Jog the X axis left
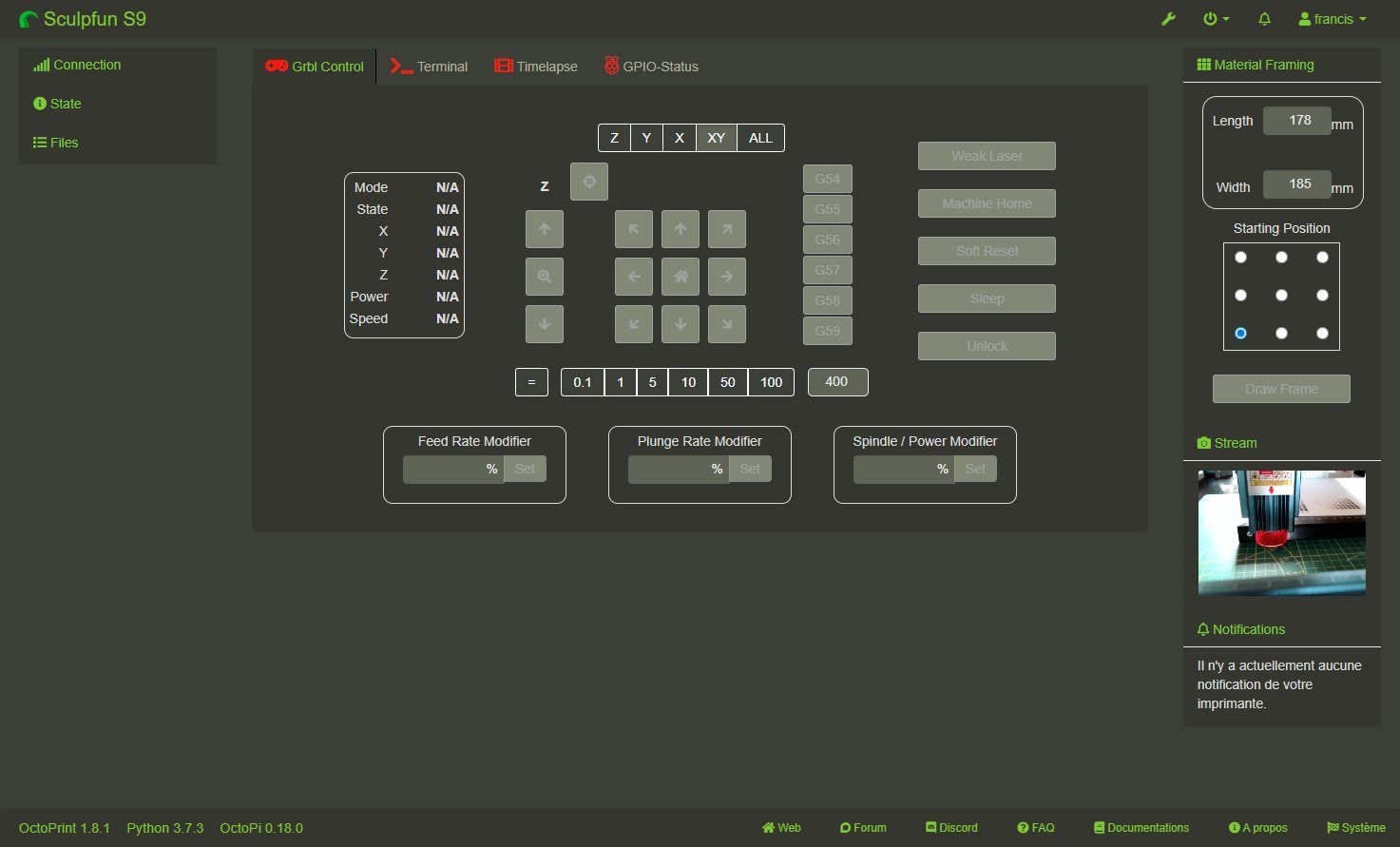This screenshot has width=1400, height=847. [634, 277]
